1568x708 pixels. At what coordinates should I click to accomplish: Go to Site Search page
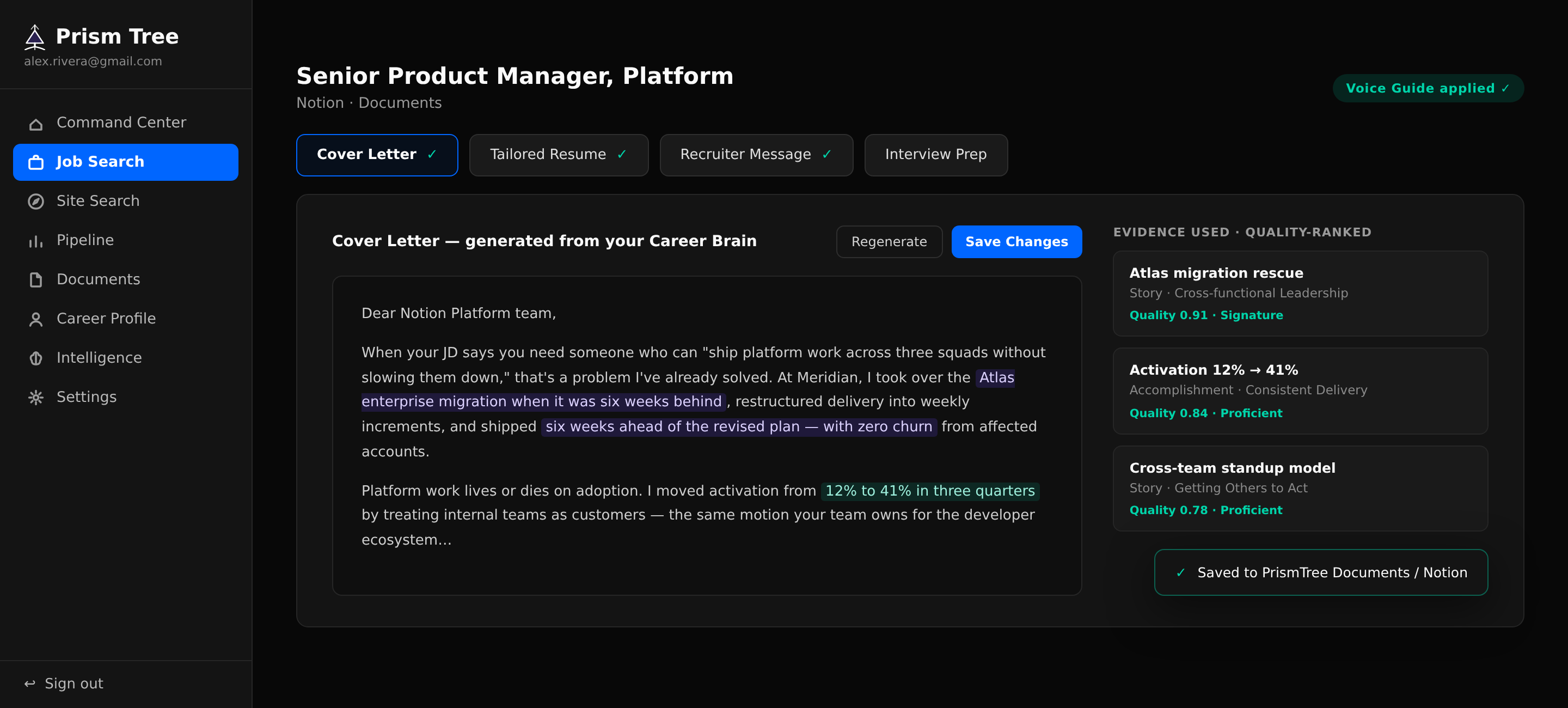tap(125, 201)
